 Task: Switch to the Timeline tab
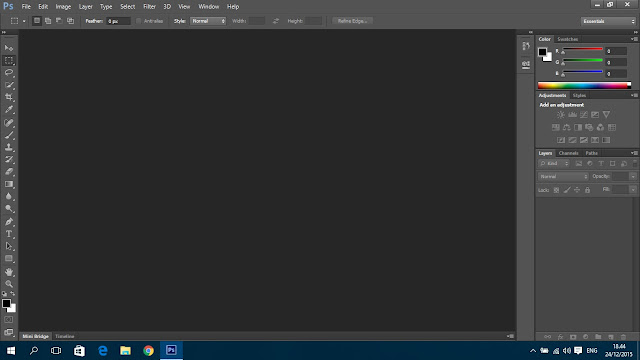click(x=64, y=336)
